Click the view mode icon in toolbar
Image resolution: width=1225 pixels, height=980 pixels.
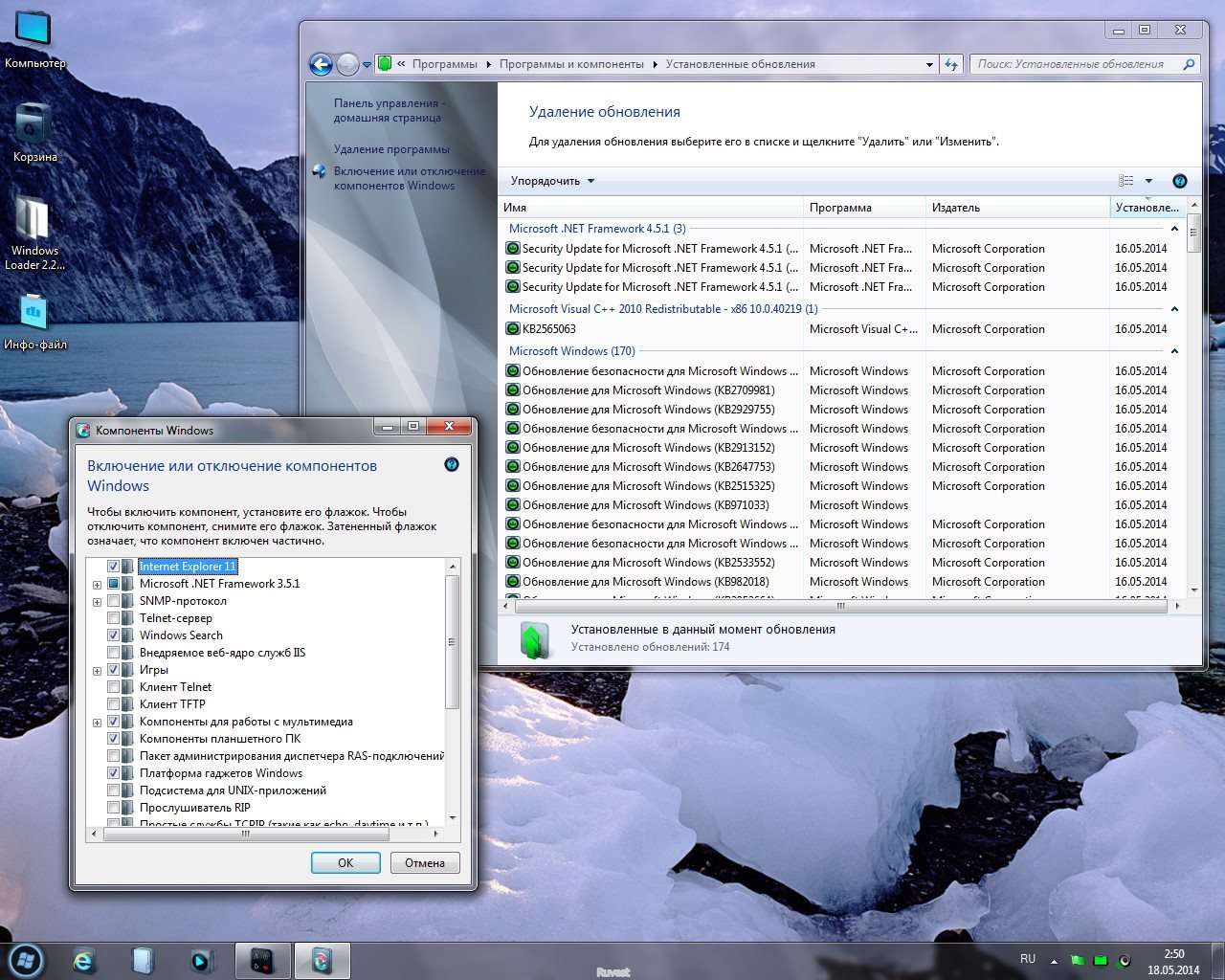(1126, 181)
